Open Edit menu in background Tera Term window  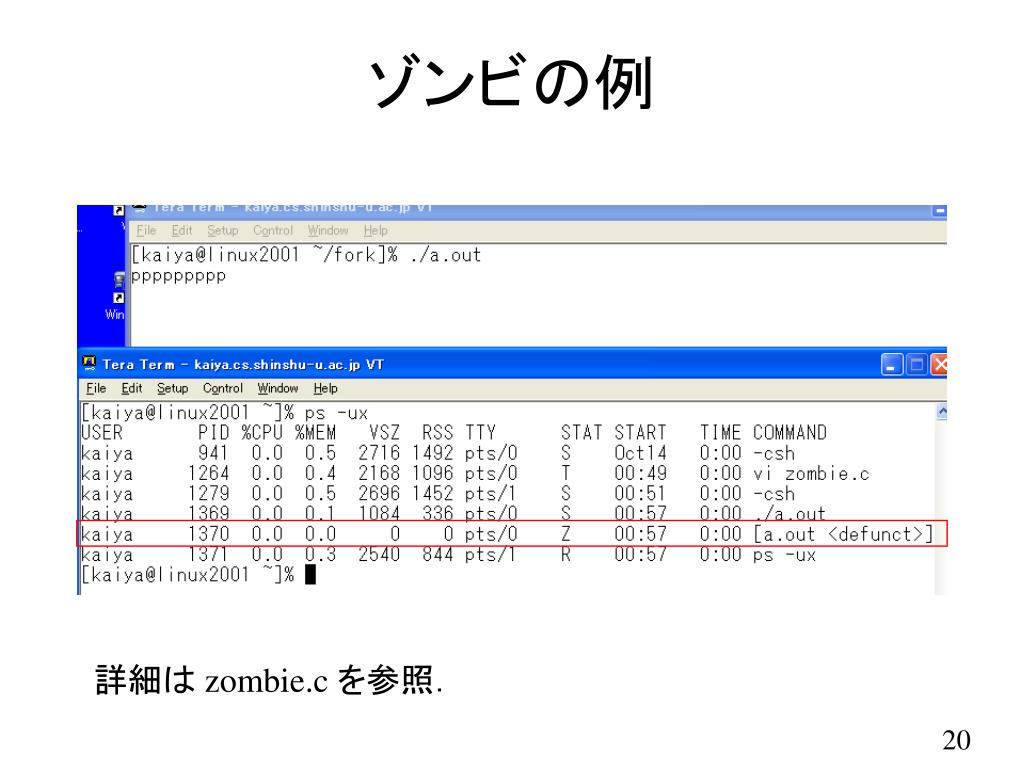182,231
